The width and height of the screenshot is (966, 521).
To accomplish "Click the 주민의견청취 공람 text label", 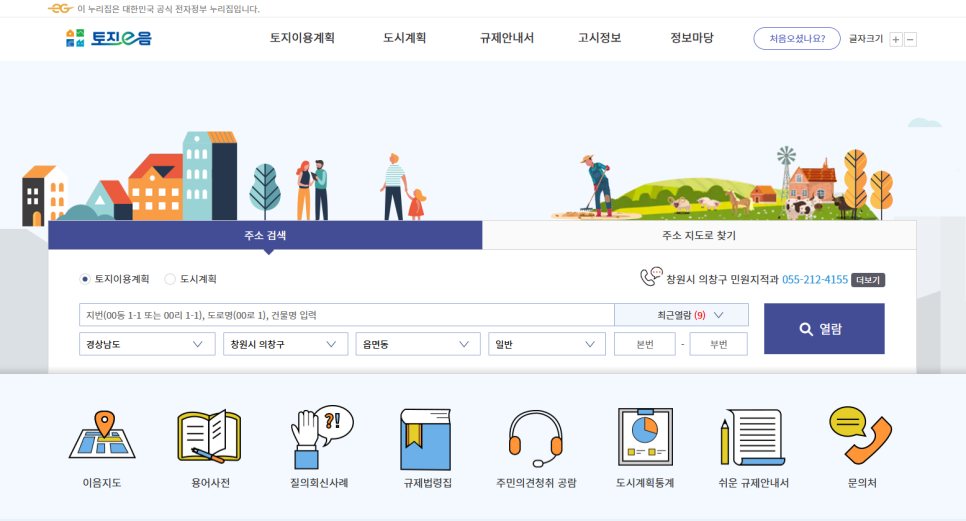I will coord(536,483).
